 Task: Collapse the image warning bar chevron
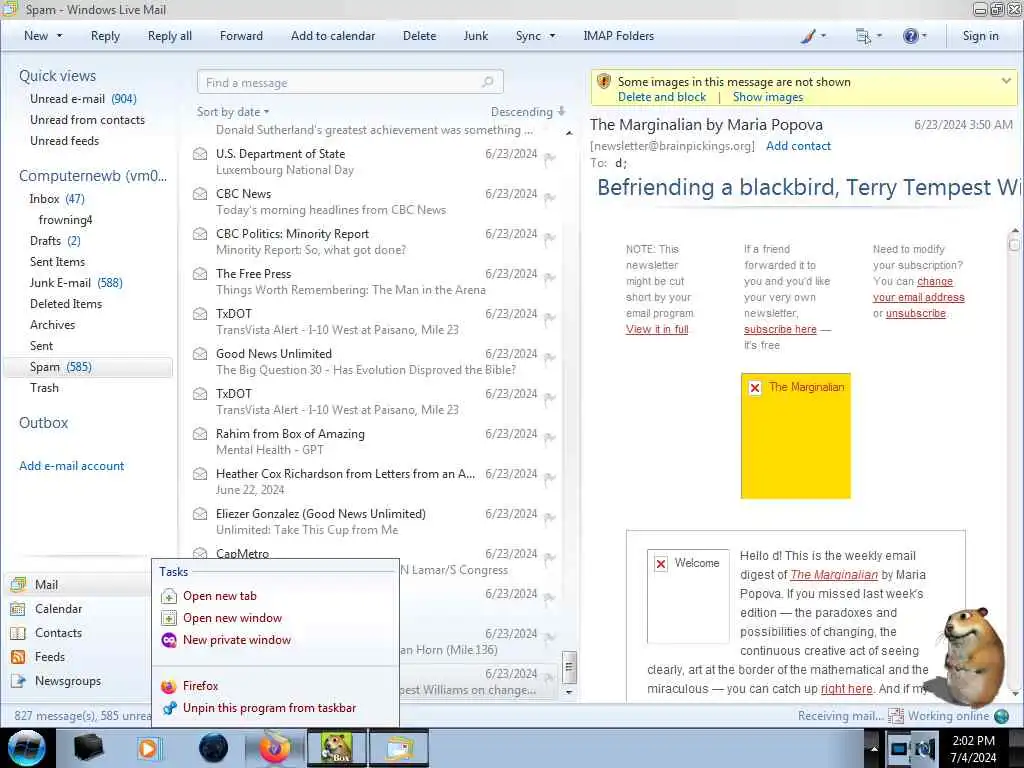point(1006,81)
